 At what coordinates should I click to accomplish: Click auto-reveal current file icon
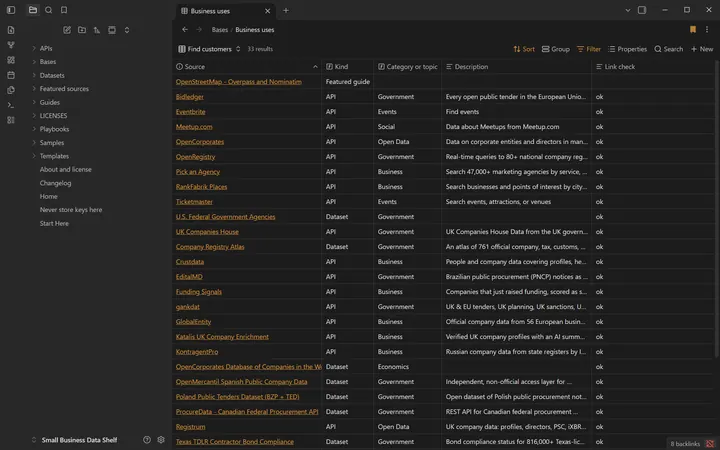coord(112,30)
